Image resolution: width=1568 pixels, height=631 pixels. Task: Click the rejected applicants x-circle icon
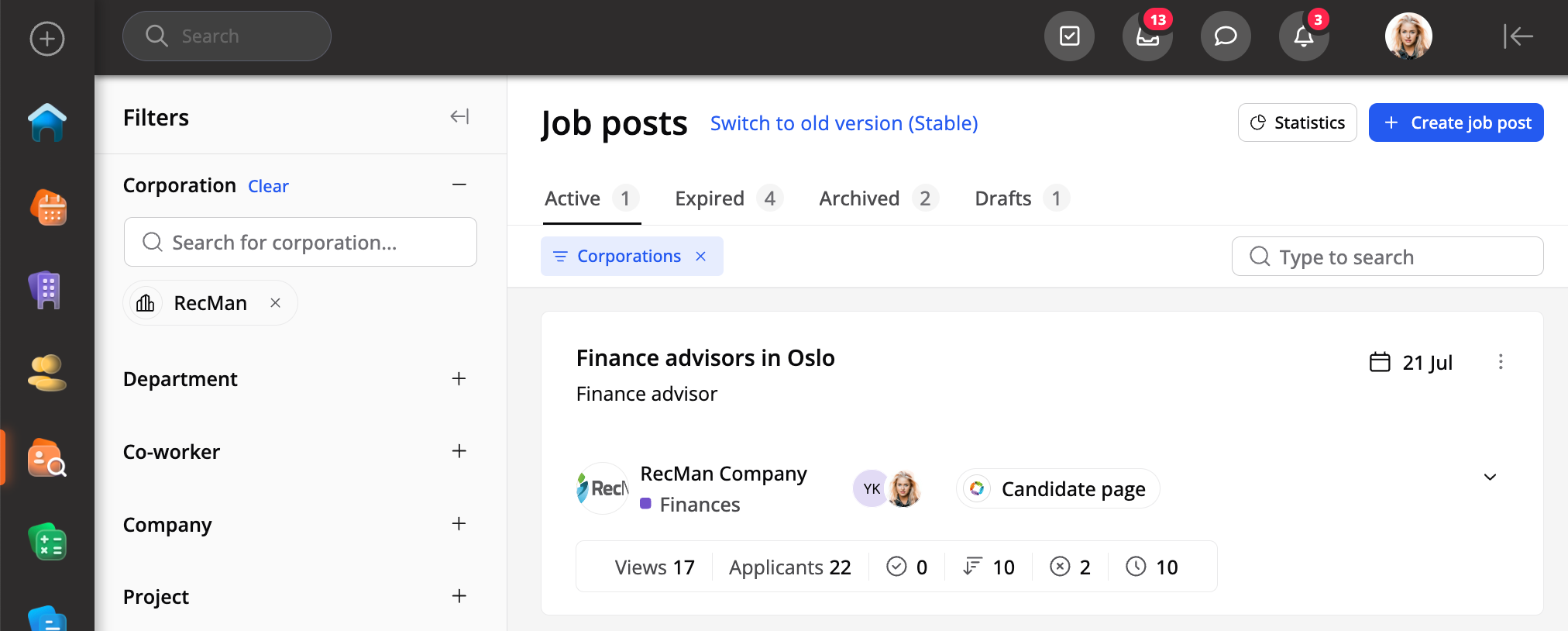tap(1060, 567)
